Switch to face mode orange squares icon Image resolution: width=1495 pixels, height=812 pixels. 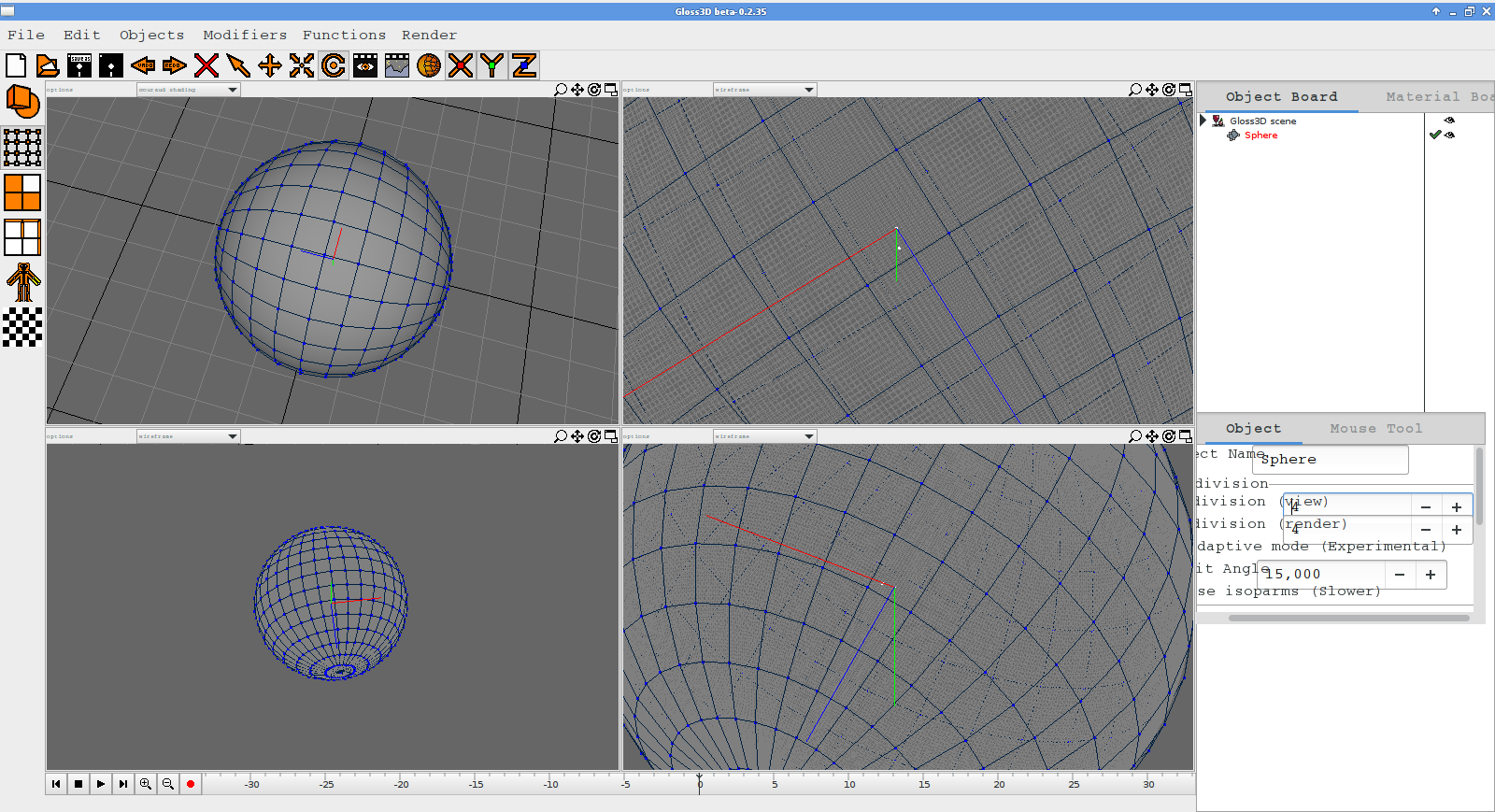point(22,192)
